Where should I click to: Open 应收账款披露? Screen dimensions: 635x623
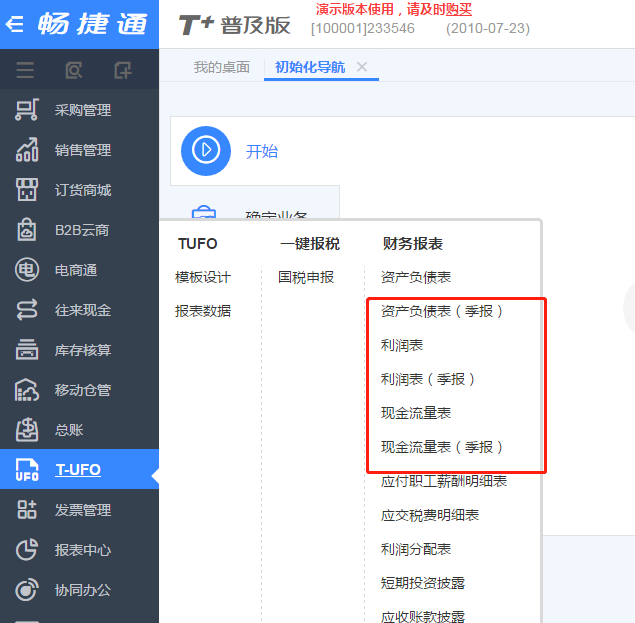click(x=423, y=616)
